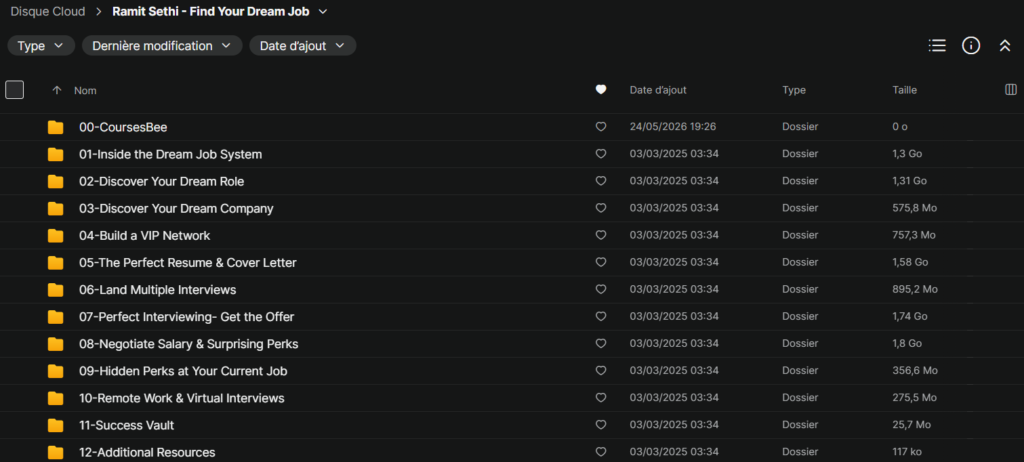Favorite the 11-Success Vault folder
The width and height of the screenshot is (1024, 462).
(601, 425)
